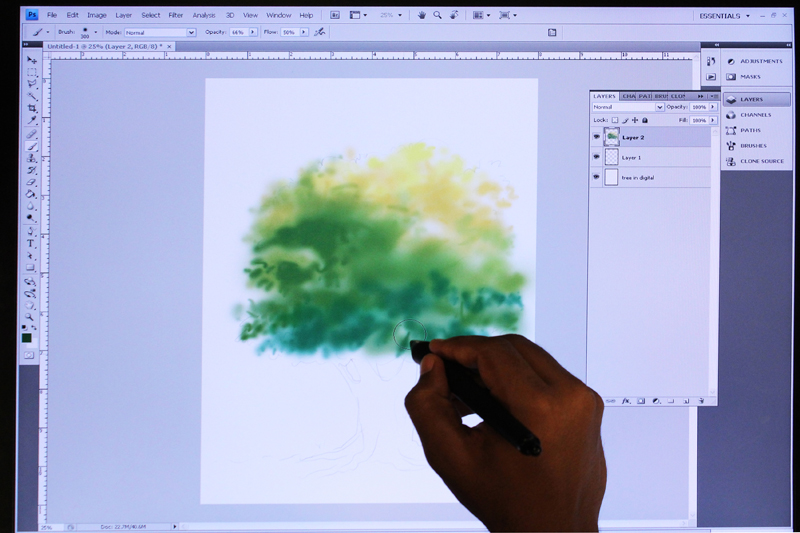Viewport: 800px width, 533px height.
Task: Open brush preset picker arrow
Action: 95,32
